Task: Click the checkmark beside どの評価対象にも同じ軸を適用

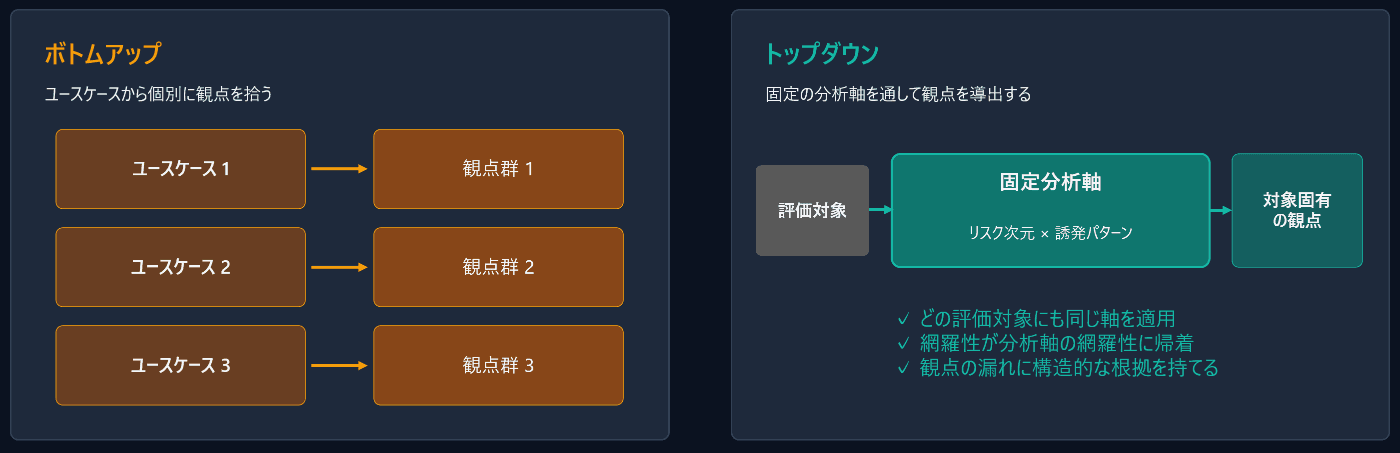Action: click(904, 320)
